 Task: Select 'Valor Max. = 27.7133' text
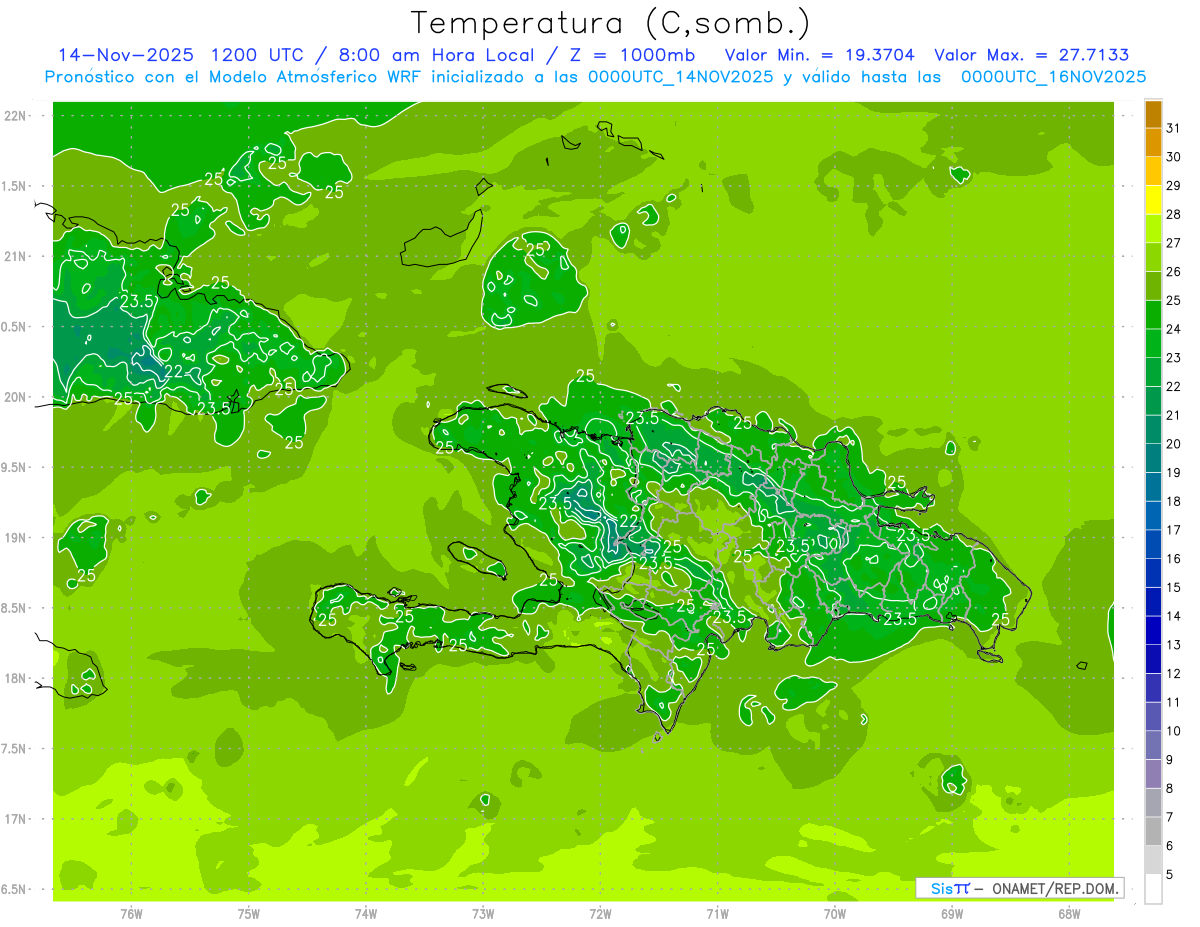point(1031,55)
